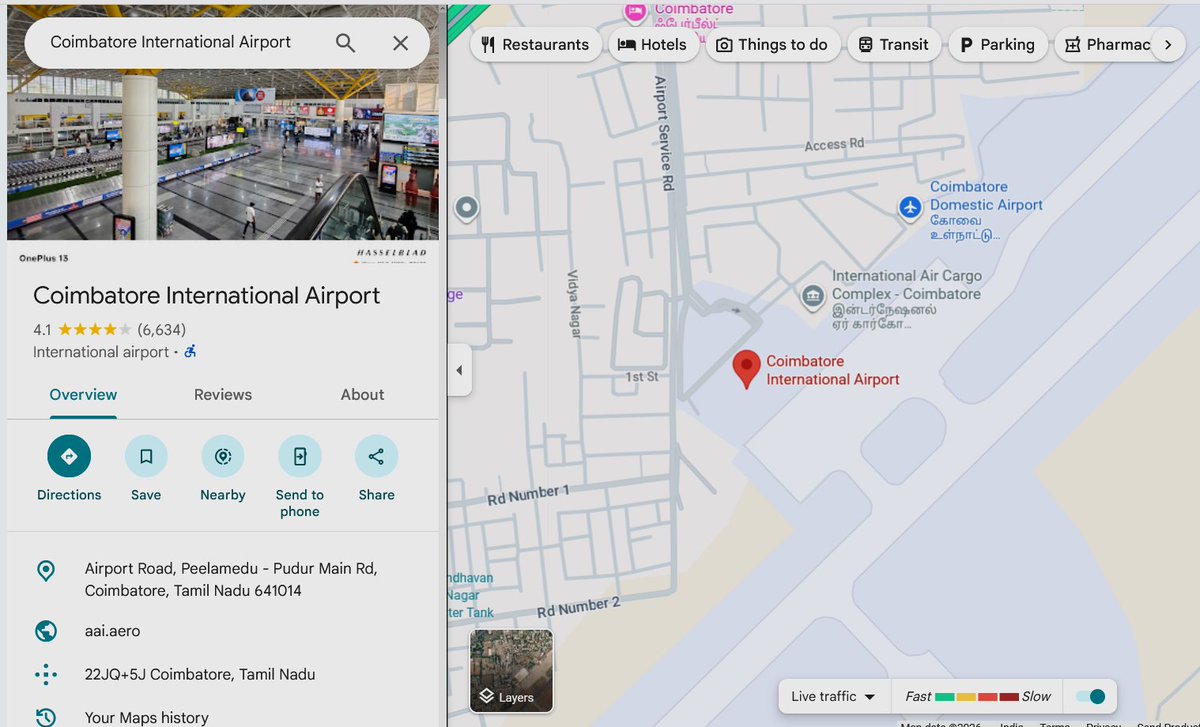Switch to the Overview tab
This screenshot has width=1200, height=727.
pyautogui.click(x=83, y=394)
